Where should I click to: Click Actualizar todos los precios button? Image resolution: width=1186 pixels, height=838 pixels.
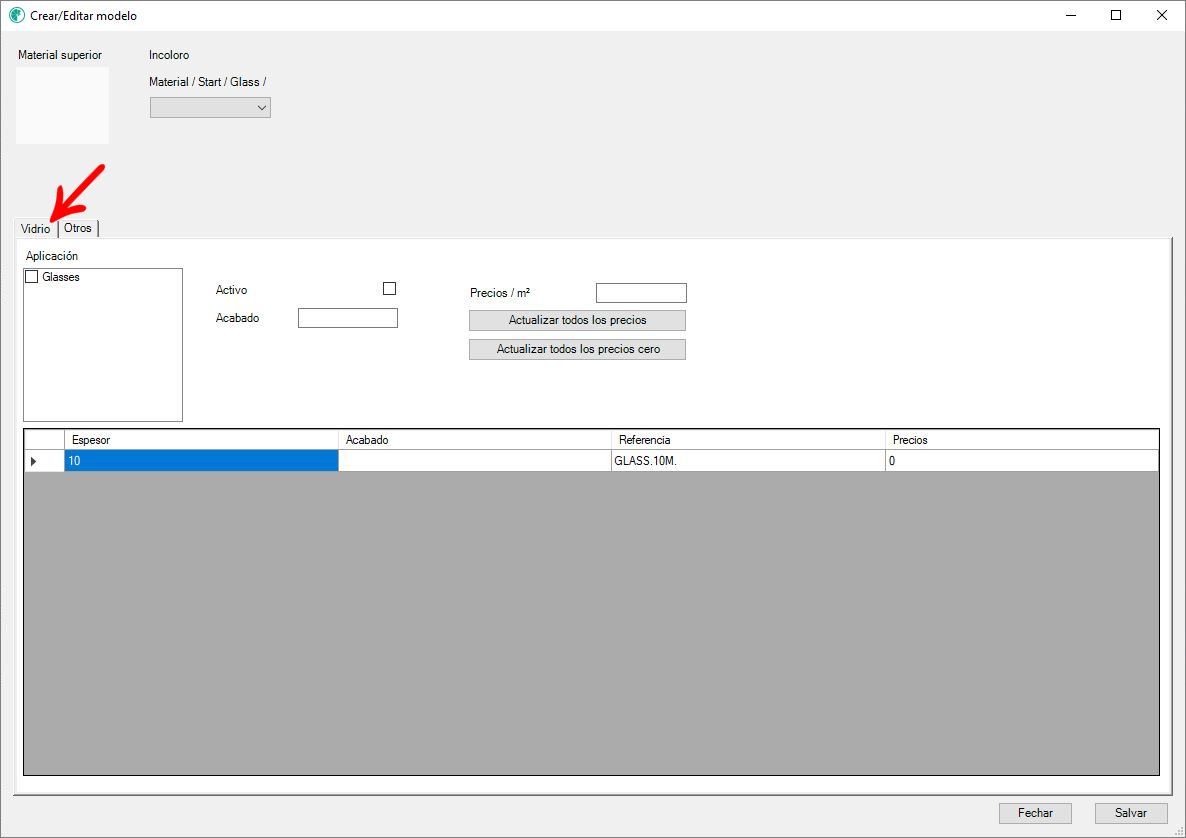coord(577,320)
